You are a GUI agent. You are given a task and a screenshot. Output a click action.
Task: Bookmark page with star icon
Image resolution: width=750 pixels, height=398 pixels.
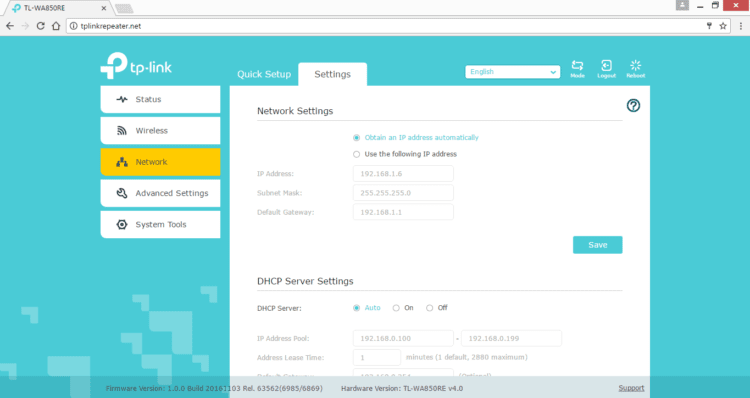(723, 26)
